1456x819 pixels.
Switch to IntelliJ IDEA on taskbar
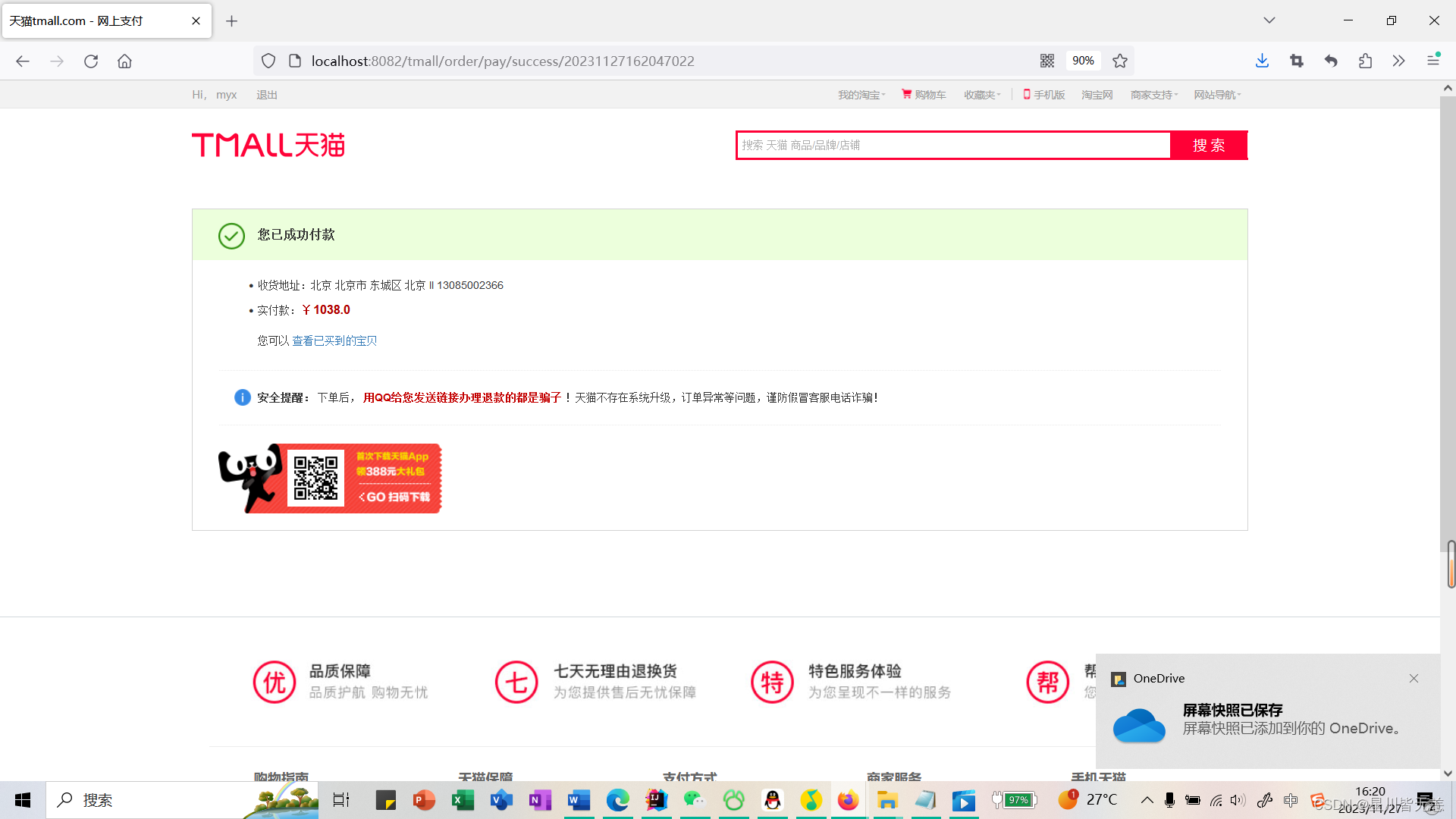(656, 800)
